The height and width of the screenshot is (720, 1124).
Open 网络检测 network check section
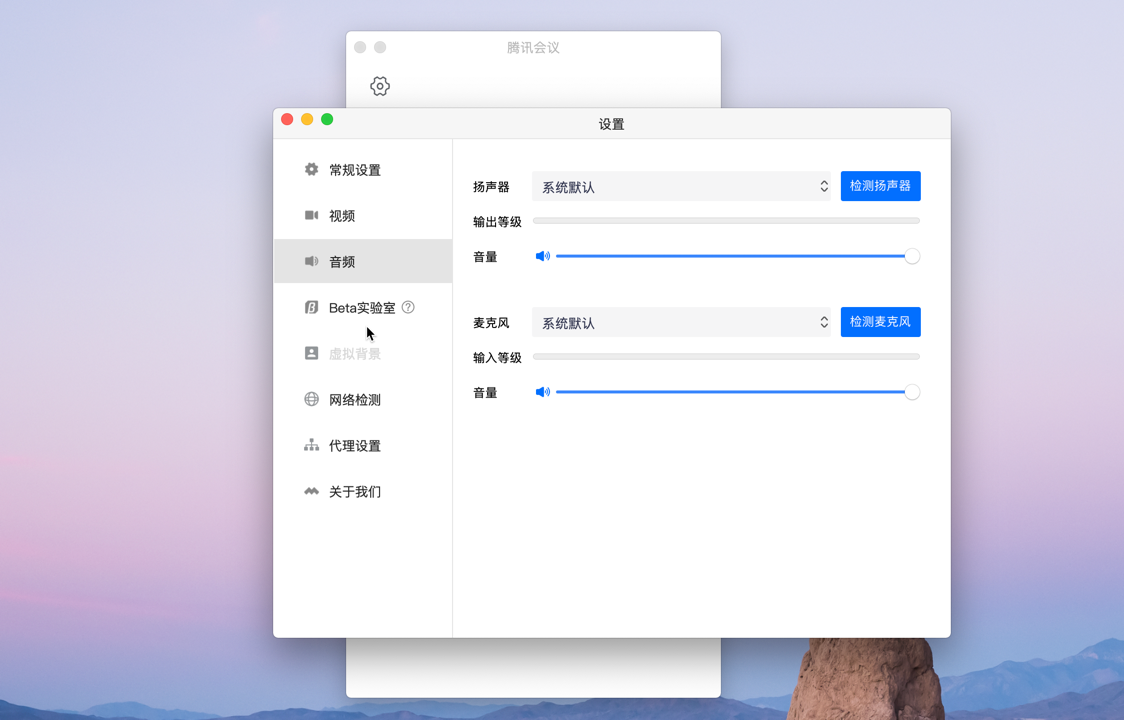(x=363, y=399)
